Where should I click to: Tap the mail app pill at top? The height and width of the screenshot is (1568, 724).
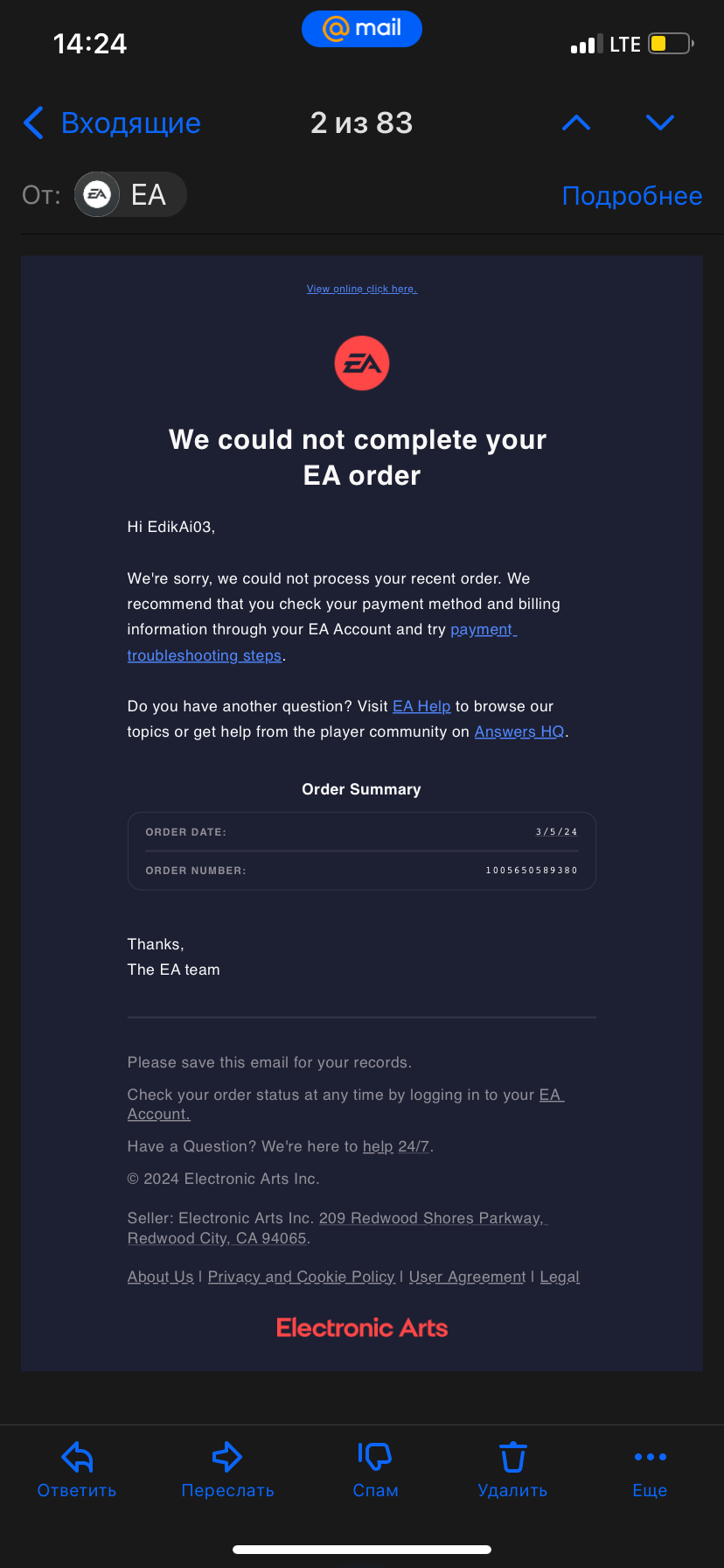click(362, 29)
